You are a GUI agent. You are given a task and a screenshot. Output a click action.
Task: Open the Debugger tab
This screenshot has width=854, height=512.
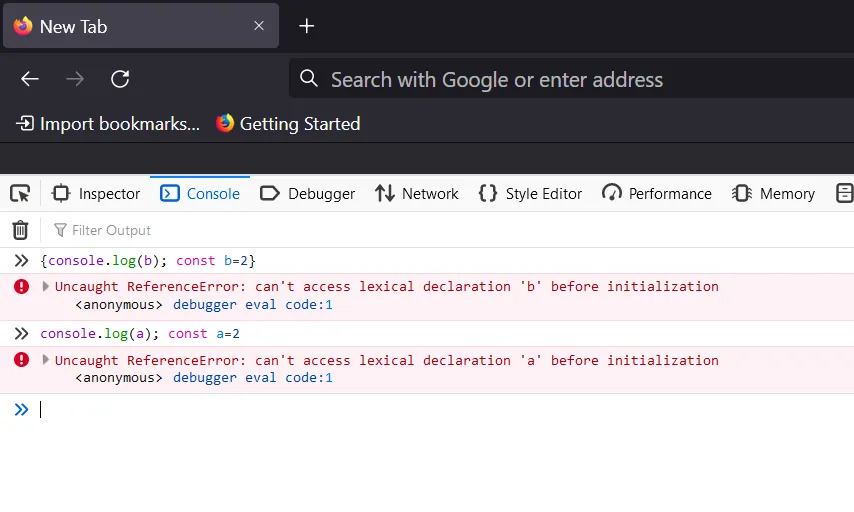click(308, 194)
